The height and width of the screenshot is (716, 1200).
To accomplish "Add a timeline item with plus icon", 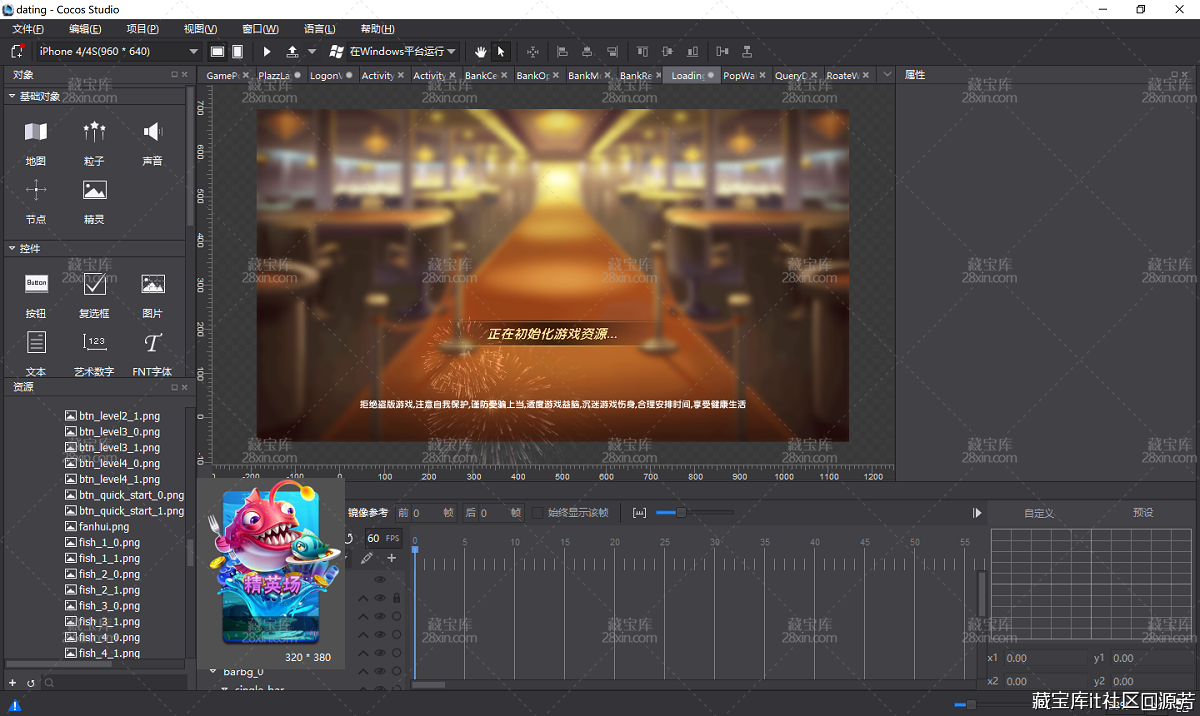I will pyautogui.click(x=392, y=558).
